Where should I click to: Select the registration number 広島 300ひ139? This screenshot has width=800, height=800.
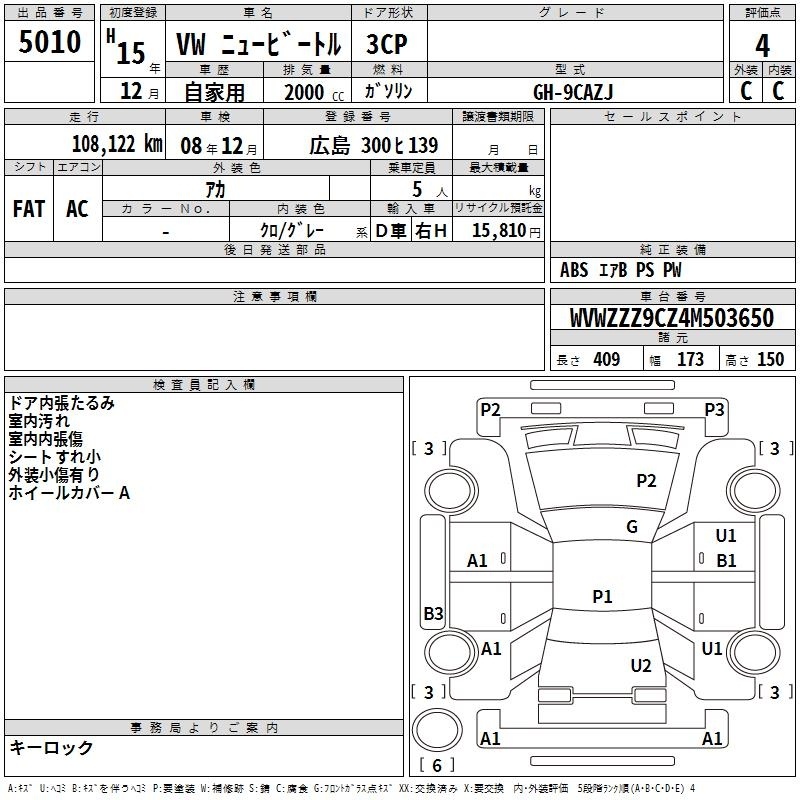(373, 145)
